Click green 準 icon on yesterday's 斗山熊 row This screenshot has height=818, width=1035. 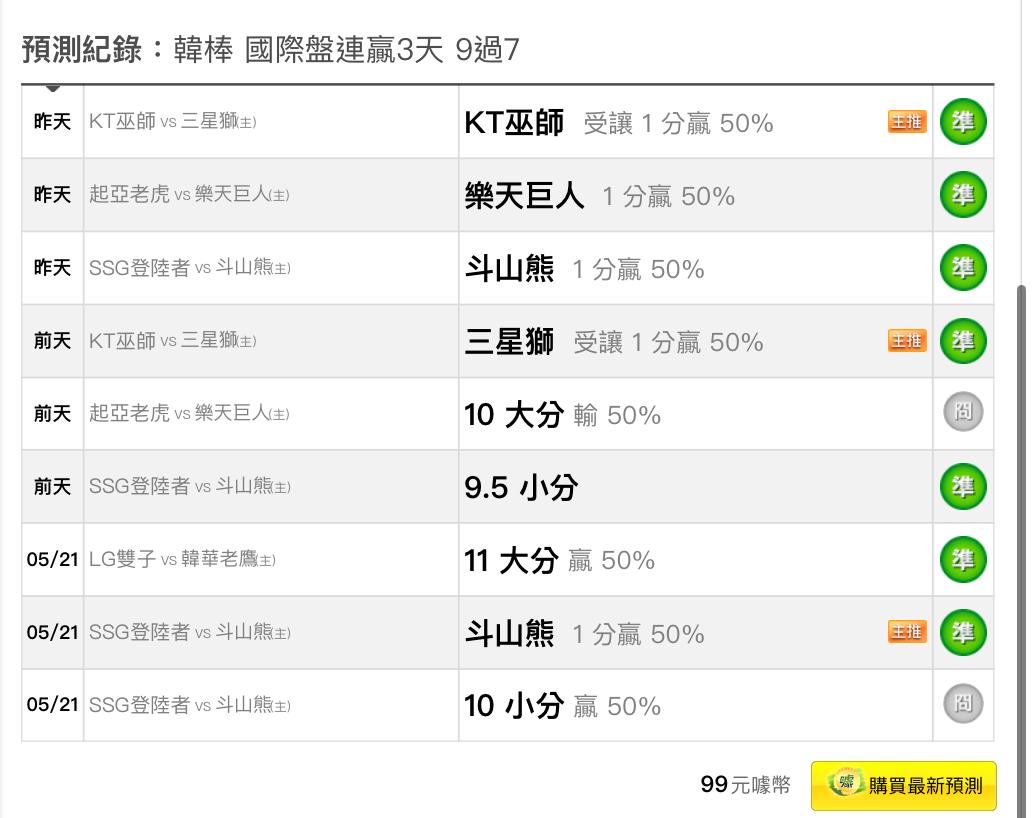[963, 268]
